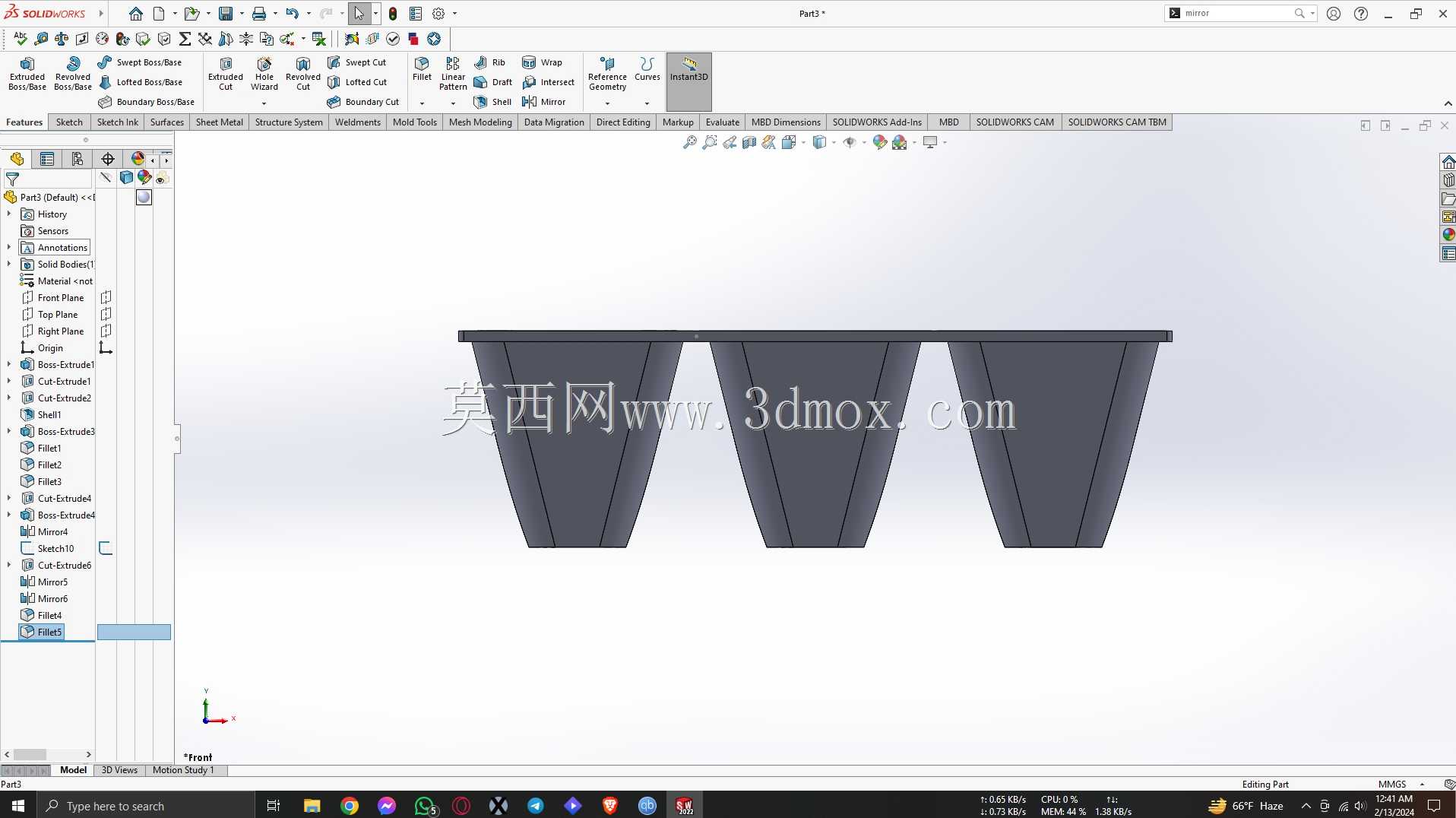The image size is (1456, 818).
Task: Expand the History folder
Action: tap(9, 214)
